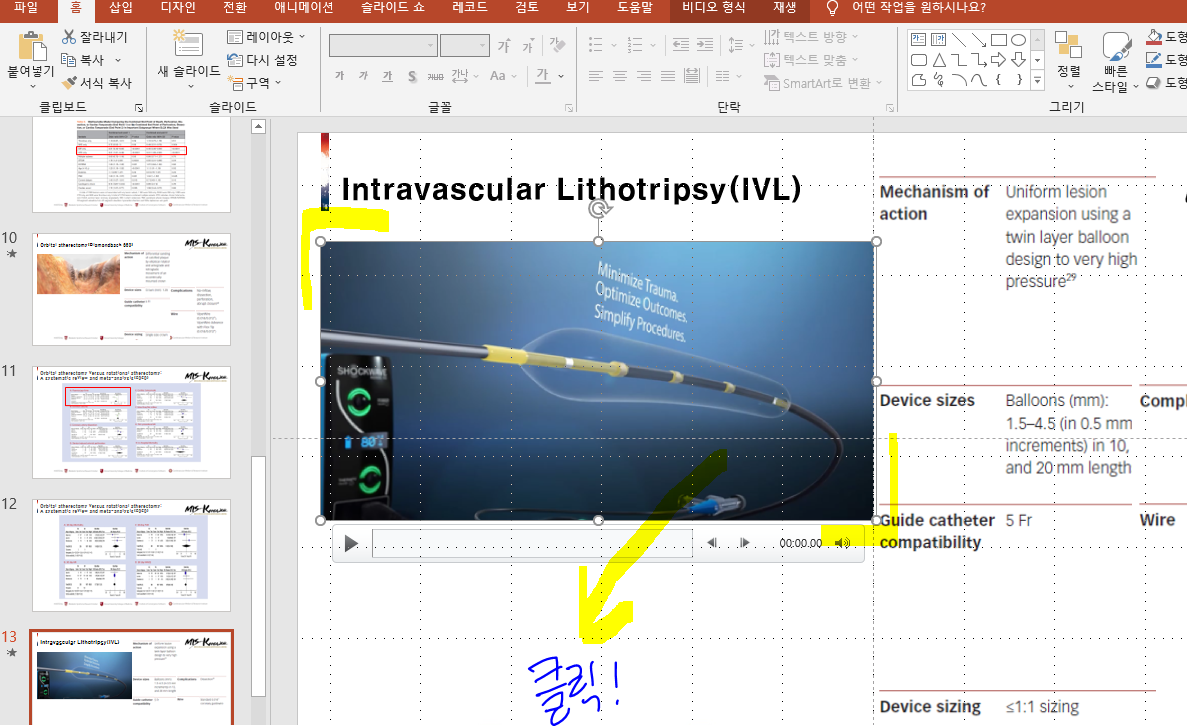Click the video Play button

tap(350, 543)
